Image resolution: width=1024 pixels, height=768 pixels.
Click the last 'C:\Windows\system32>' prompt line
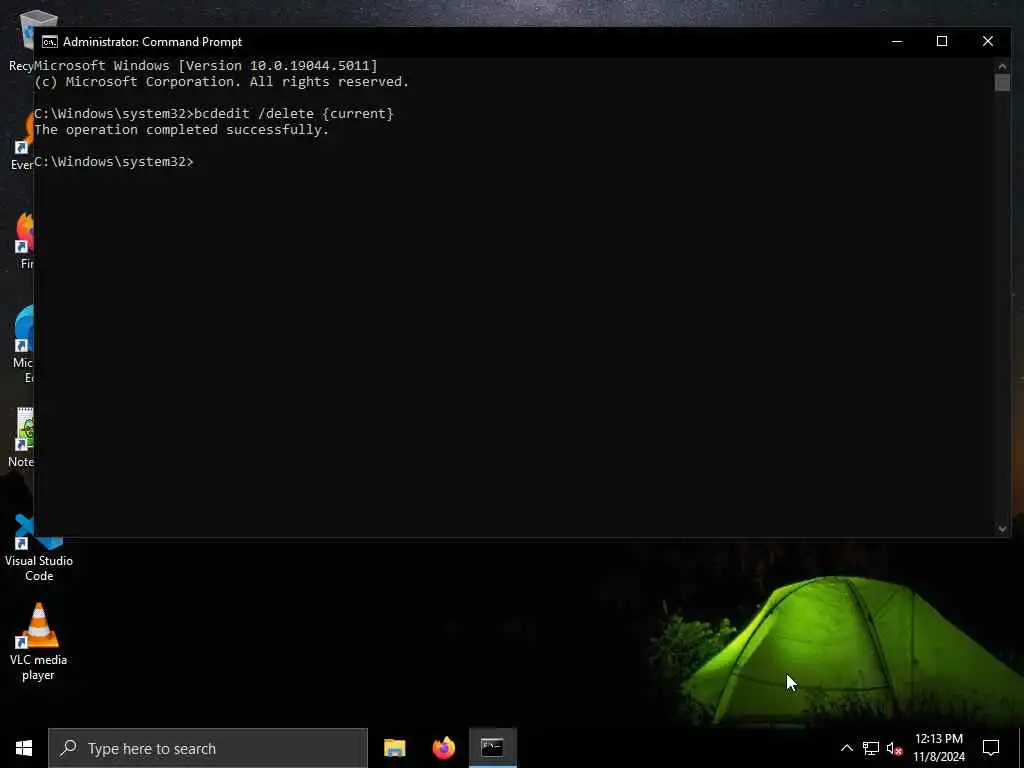point(114,161)
